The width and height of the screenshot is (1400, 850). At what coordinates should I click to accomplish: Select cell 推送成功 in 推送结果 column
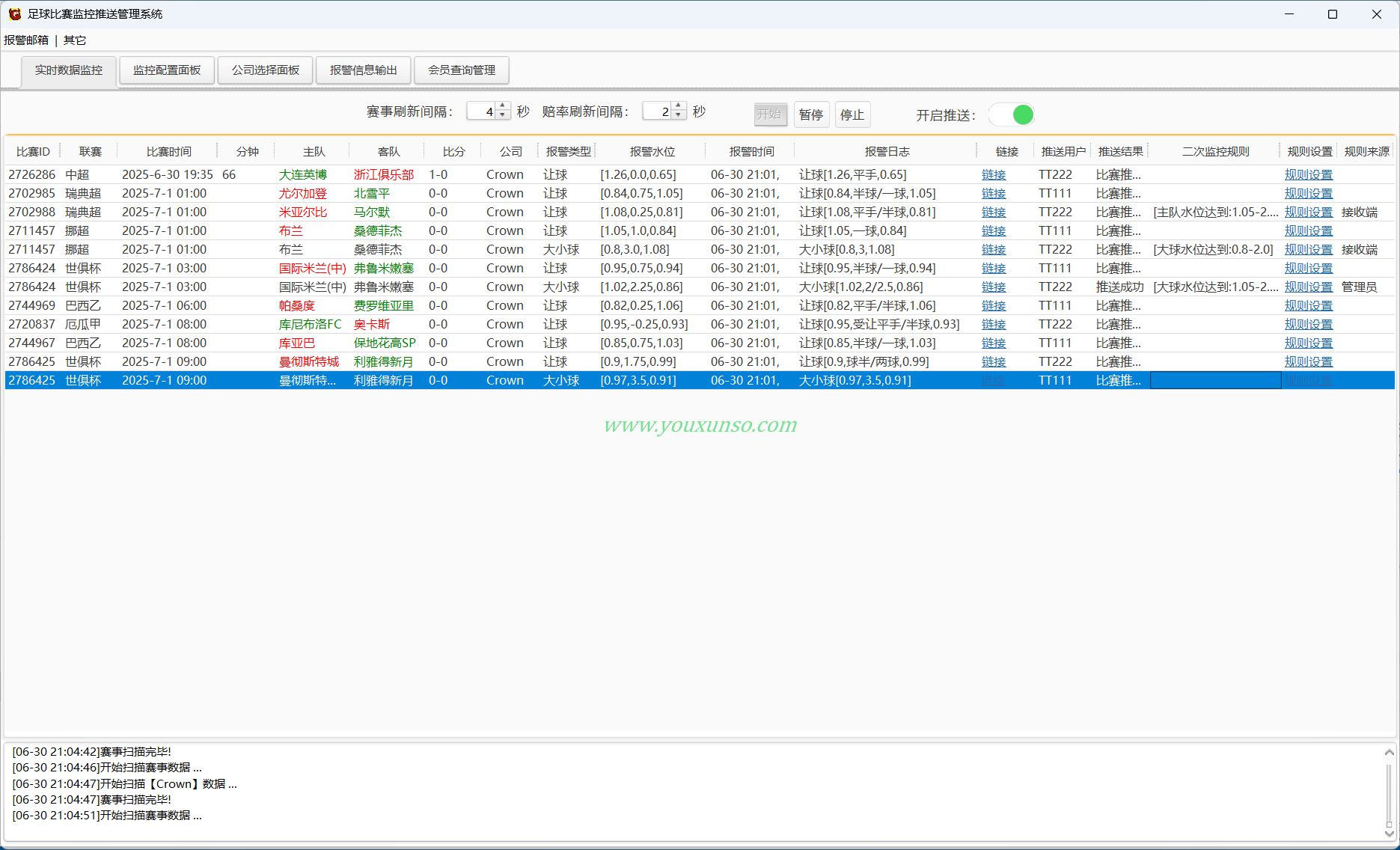1119,287
